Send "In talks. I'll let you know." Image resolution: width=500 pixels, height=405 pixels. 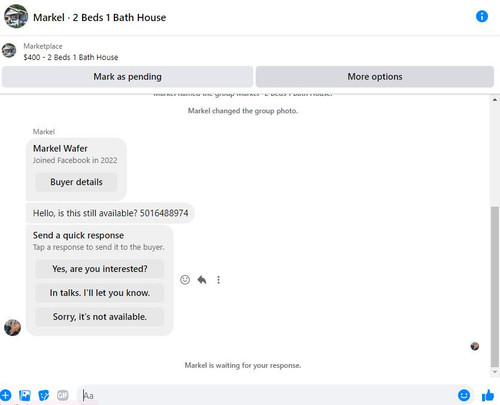click(100, 293)
